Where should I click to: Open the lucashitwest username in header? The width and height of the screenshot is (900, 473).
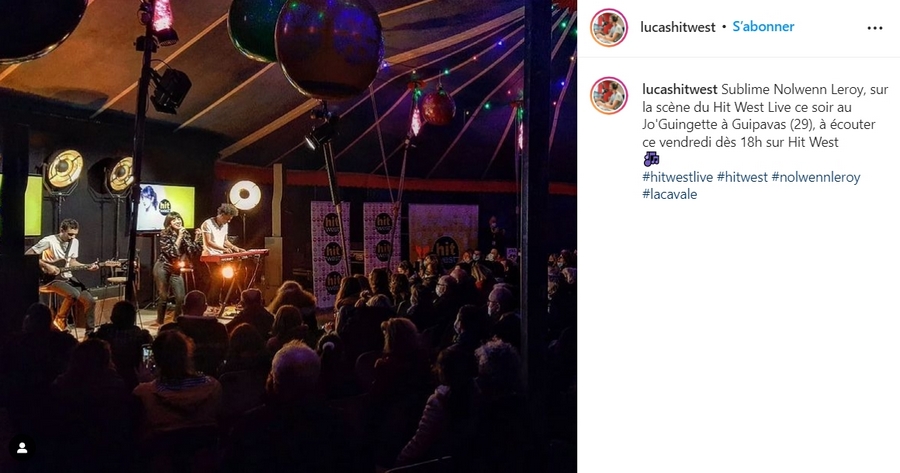click(678, 27)
